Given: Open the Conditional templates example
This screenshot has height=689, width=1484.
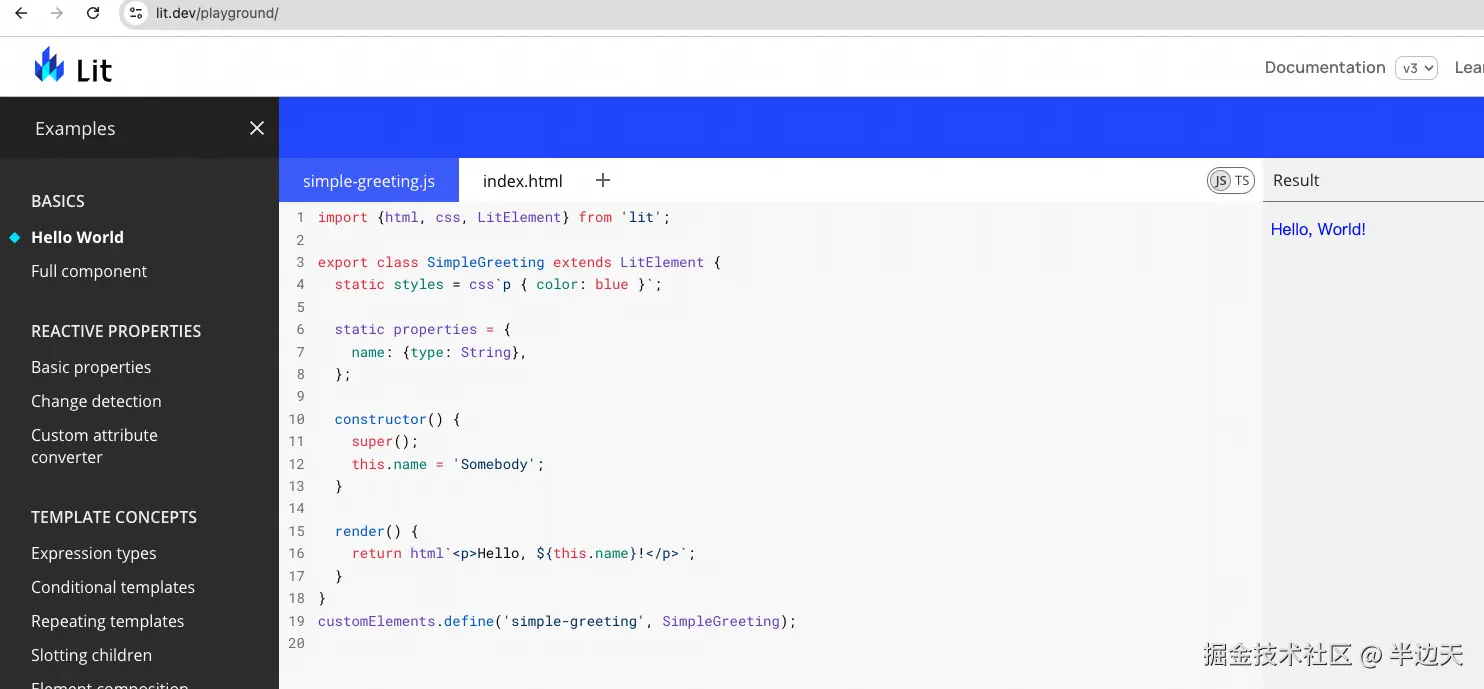Looking at the screenshot, I should pos(113,587).
